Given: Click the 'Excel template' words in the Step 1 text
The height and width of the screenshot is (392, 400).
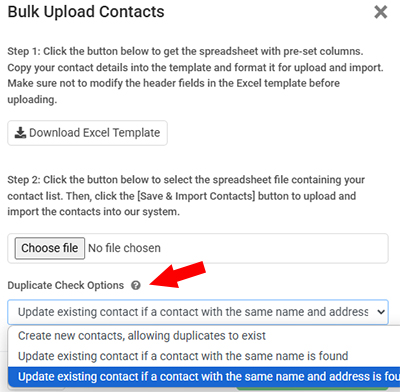Looking at the screenshot, I should [271, 83].
